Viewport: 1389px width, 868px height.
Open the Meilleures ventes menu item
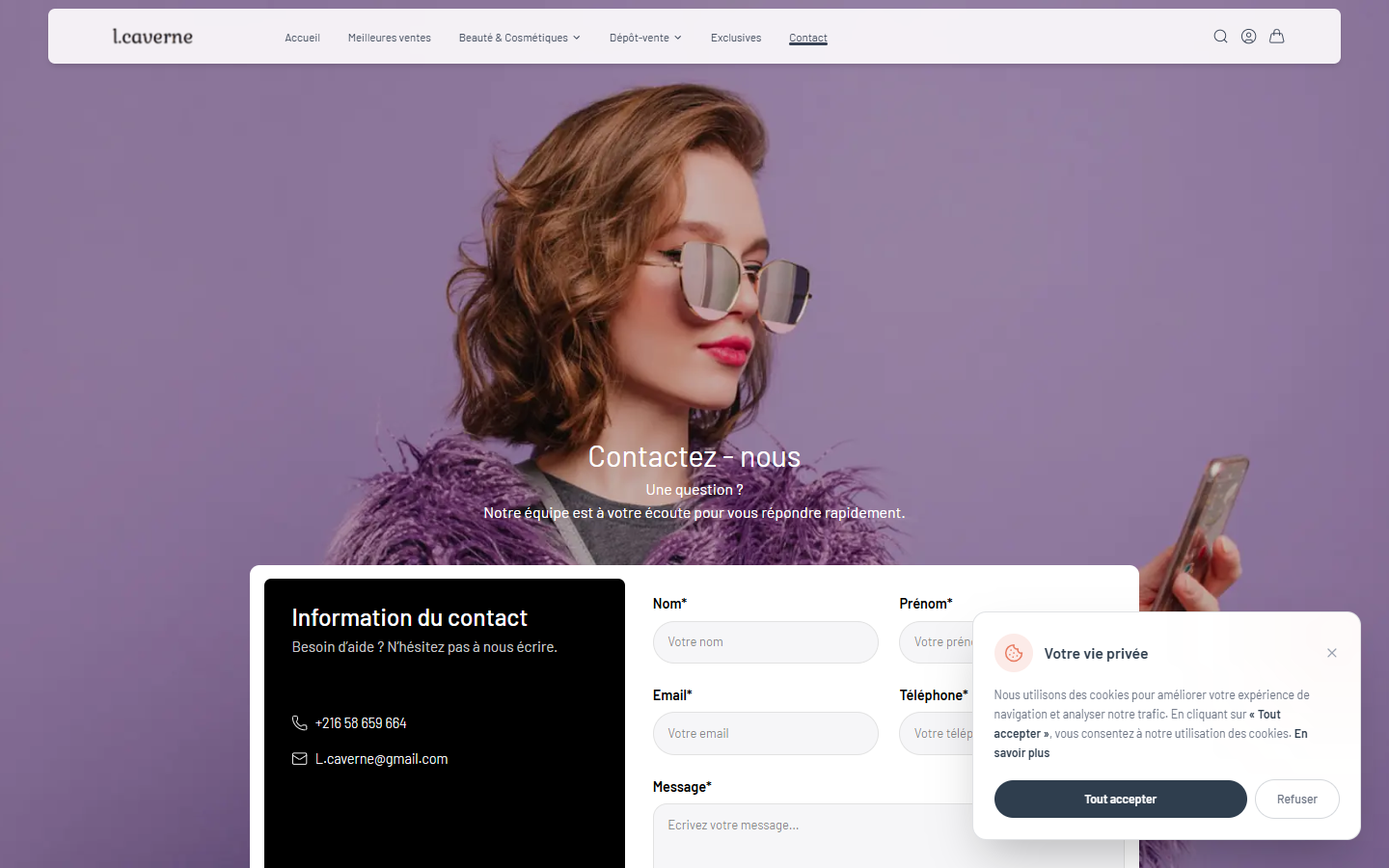tap(390, 38)
